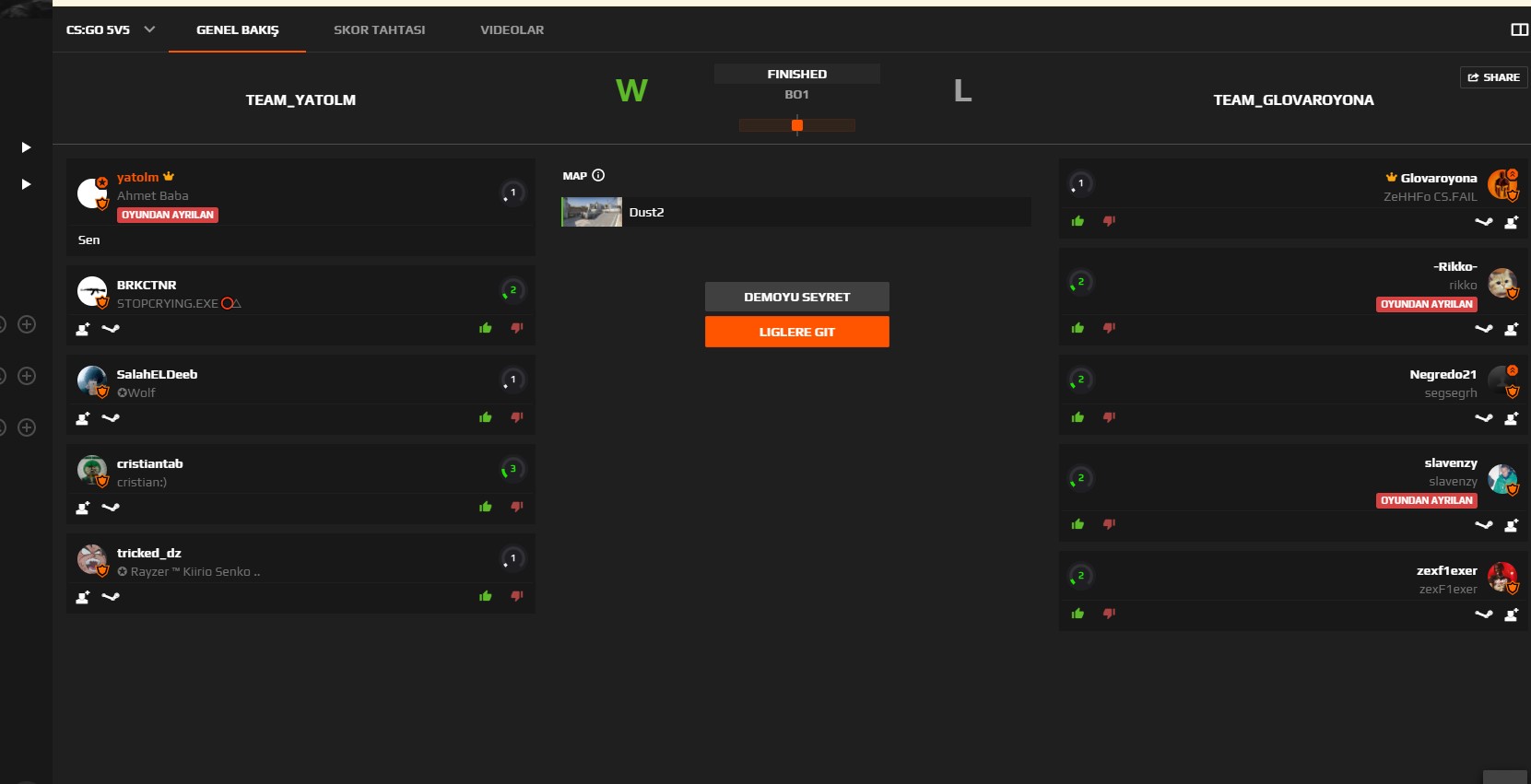The image size is (1531, 784).
Task: Click the Dust2 map thumbnail
Action: coord(592,212)
